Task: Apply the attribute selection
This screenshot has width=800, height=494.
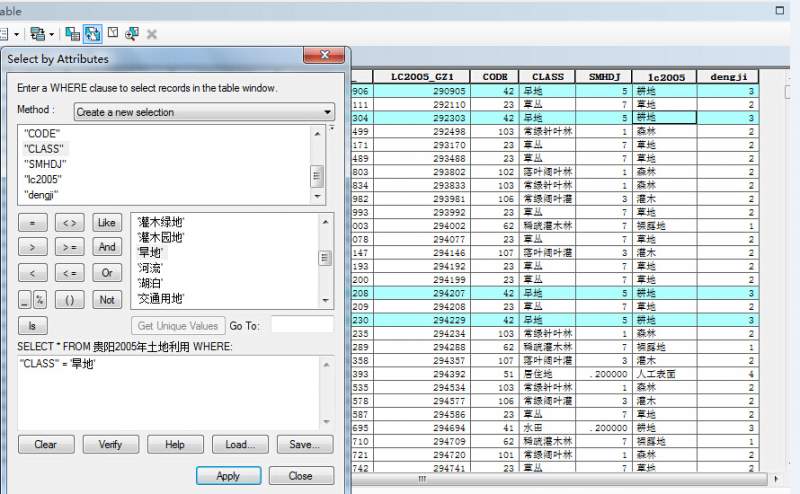Action: pyautogui.click(x=228, y=476)
